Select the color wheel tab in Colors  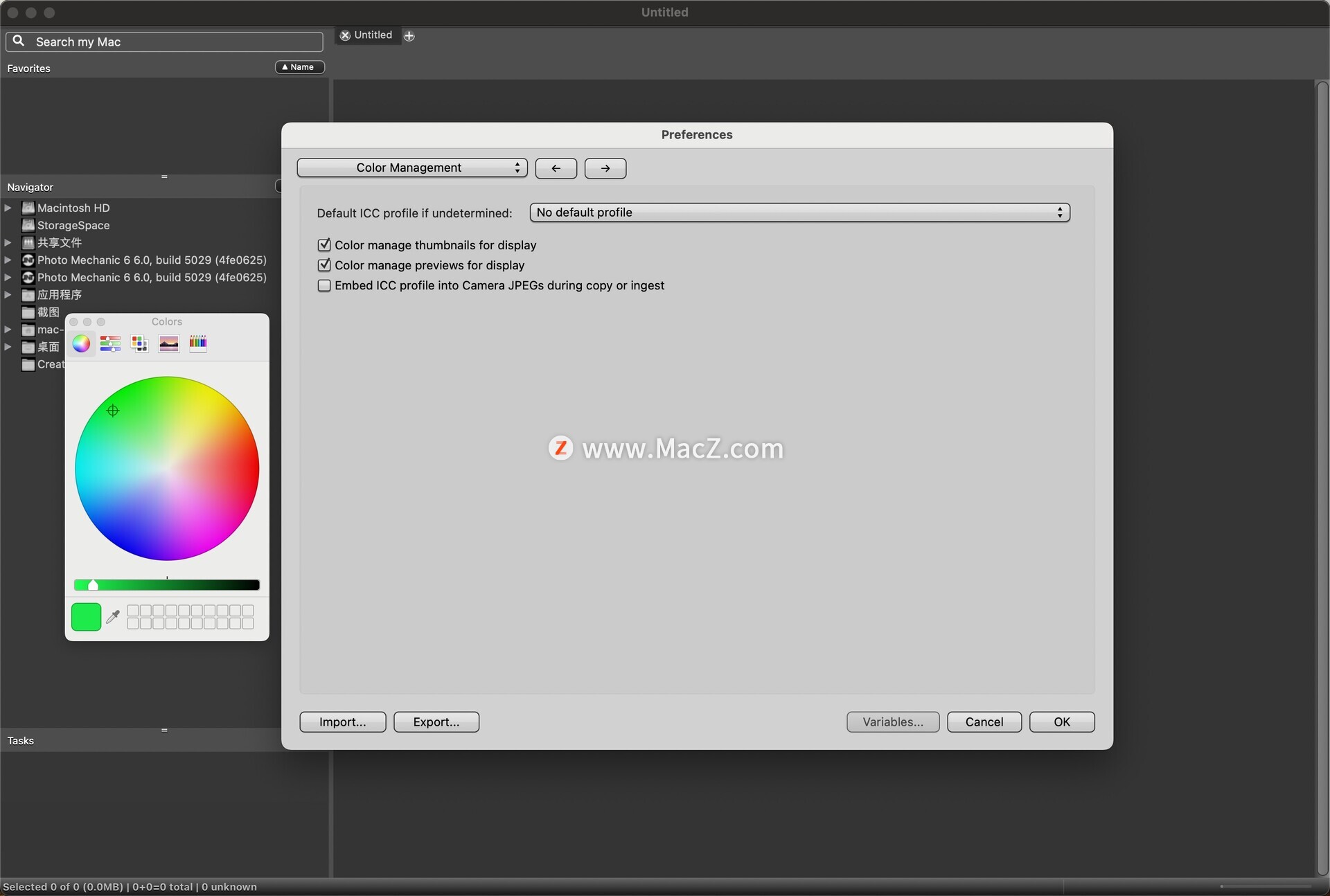[82, 343]
